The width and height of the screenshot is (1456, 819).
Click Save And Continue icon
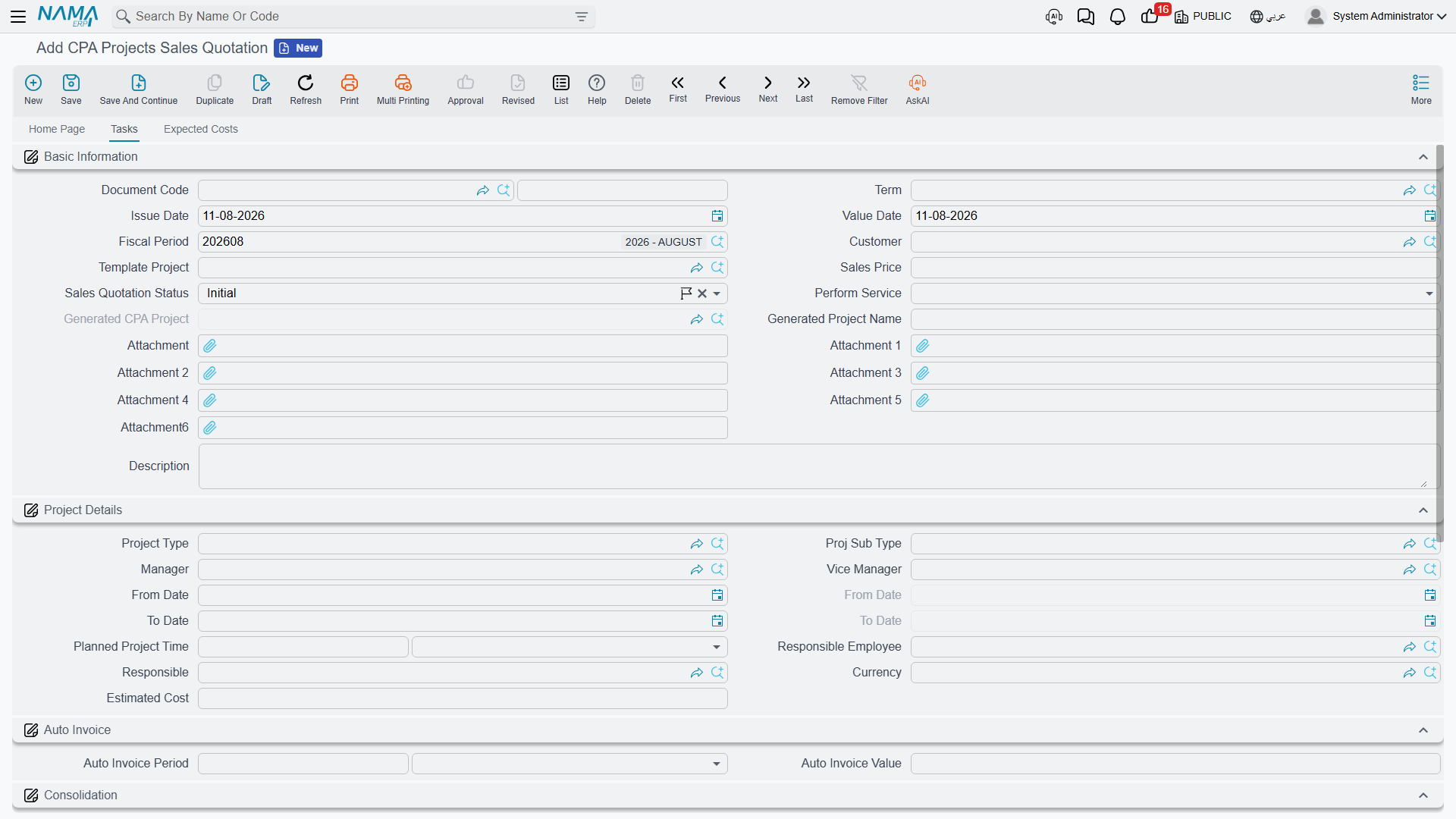139,89
